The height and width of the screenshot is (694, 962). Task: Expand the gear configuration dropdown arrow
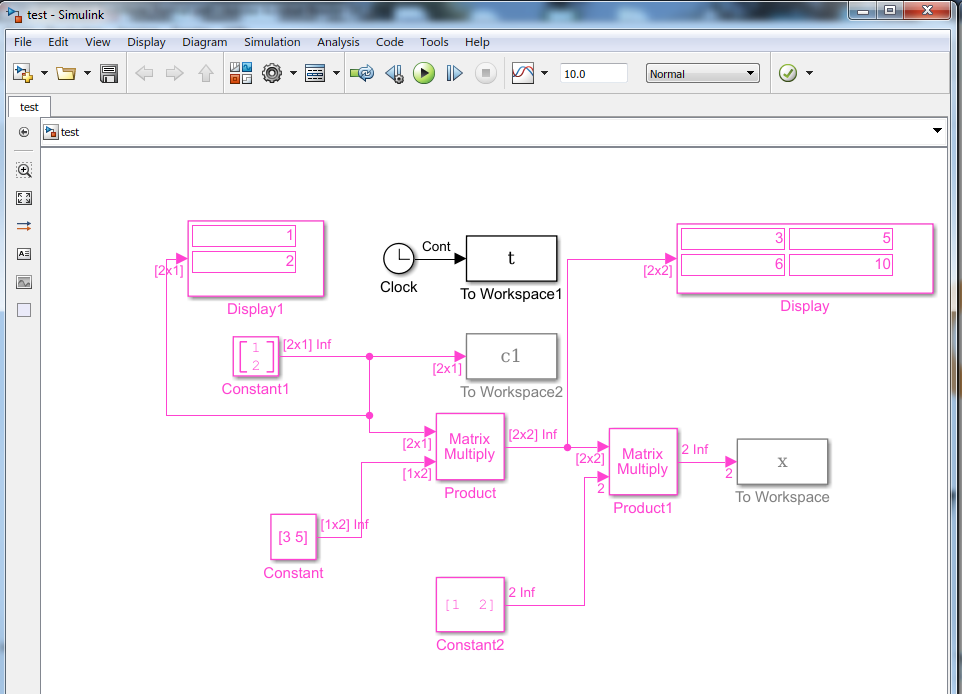point(293,74)
